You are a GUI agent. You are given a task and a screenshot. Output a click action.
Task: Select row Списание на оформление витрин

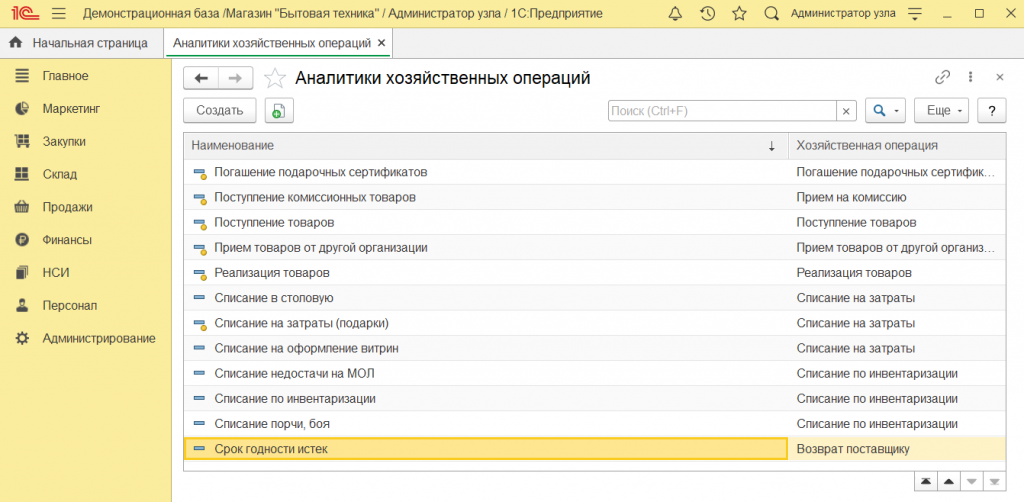[x=594, y=349]
